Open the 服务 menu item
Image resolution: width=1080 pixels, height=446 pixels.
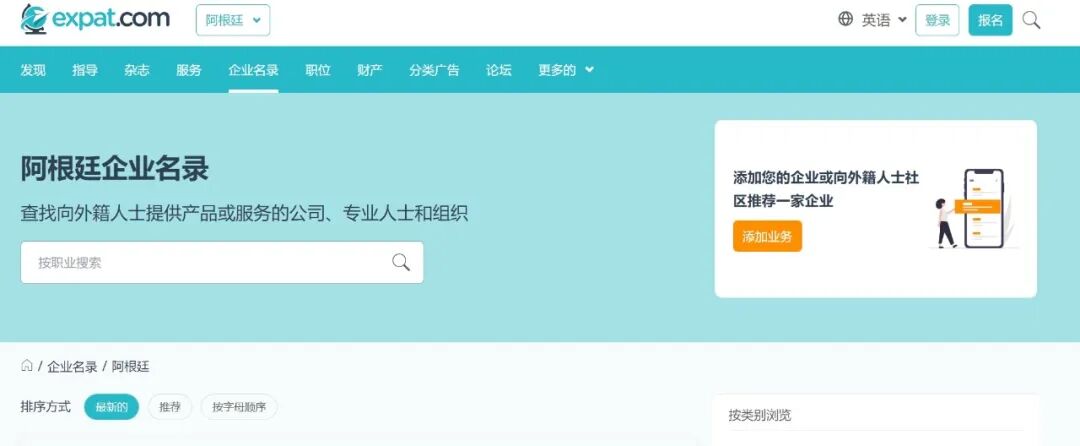[189, 70]
